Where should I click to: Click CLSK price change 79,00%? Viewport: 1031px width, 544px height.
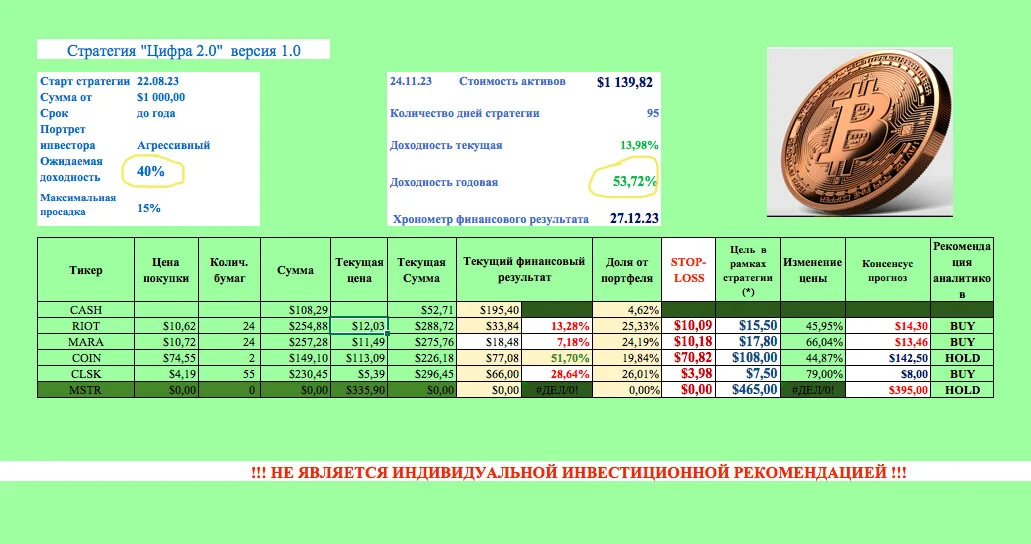coord(813,374)
